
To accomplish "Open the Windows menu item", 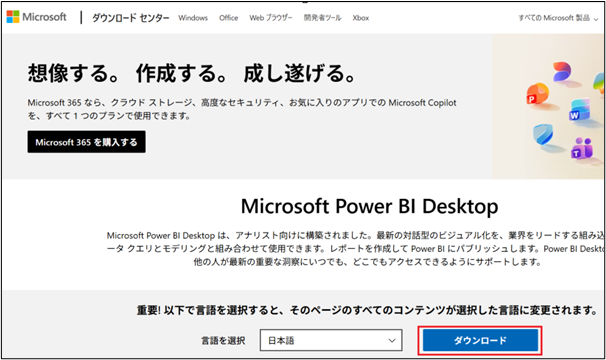I will 193,18.
